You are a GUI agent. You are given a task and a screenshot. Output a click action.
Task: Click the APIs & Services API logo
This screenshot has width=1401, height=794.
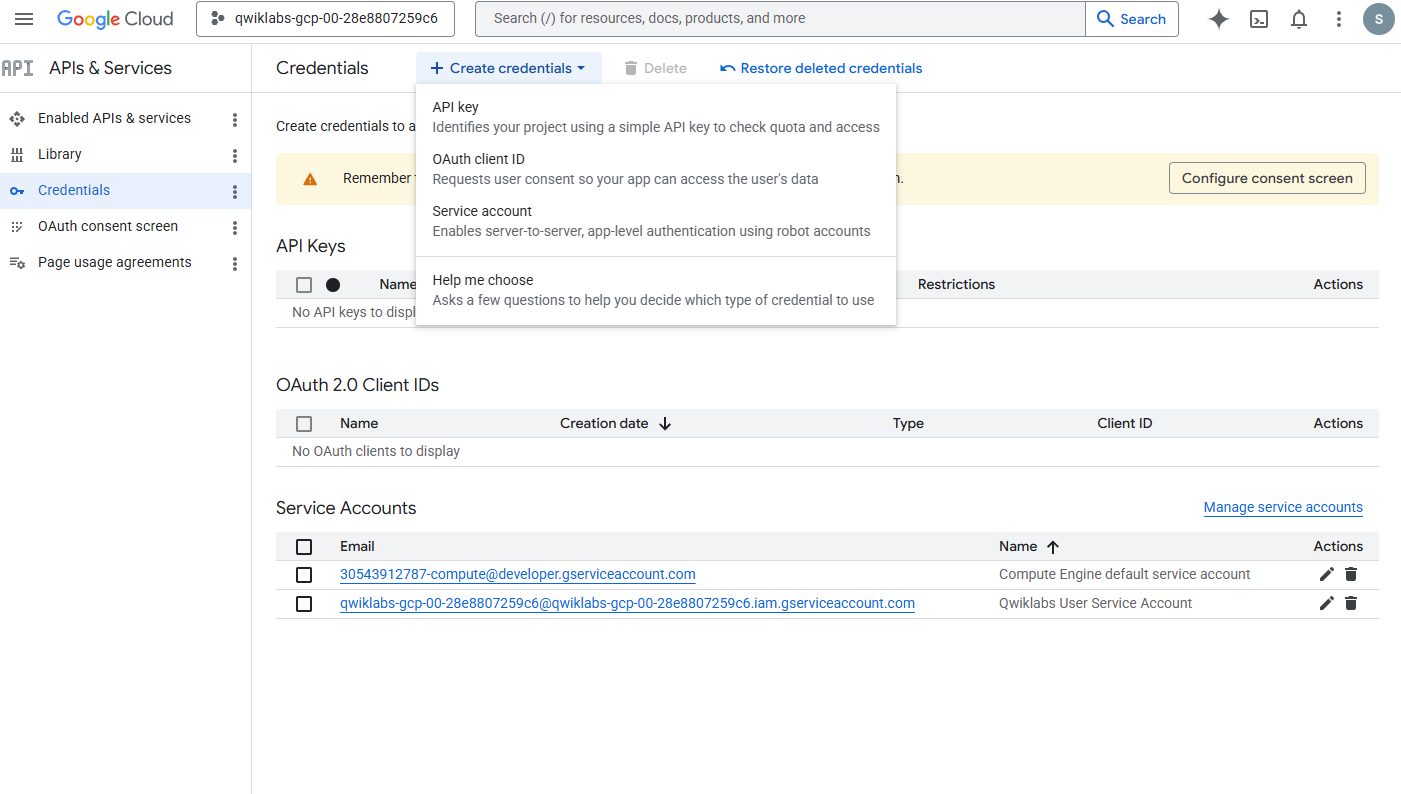pyautogui.click(x=17, y=68)
